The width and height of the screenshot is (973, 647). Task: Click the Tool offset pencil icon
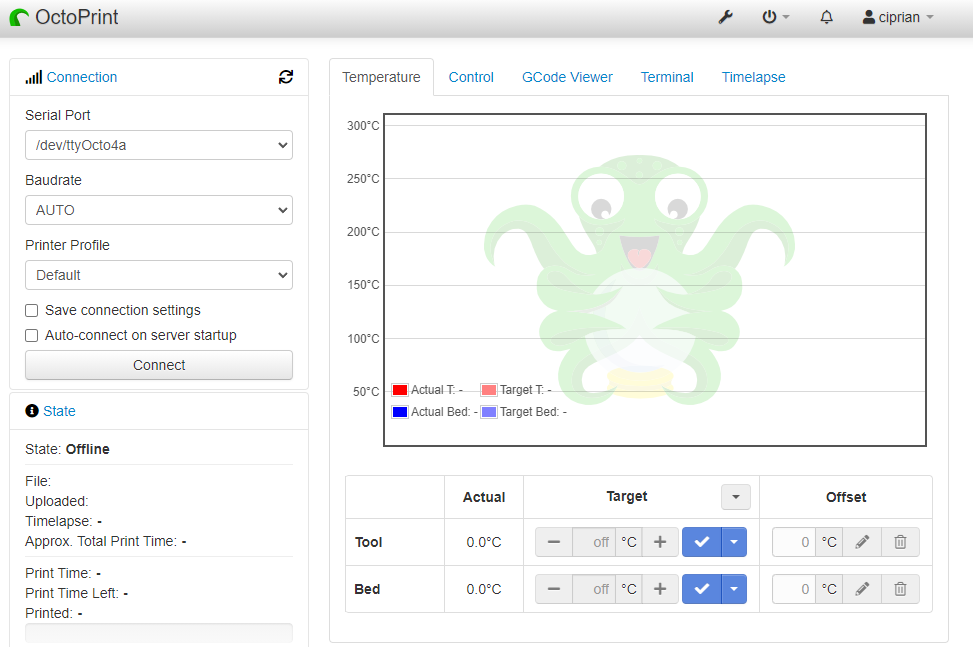click(x=862, y=542)
